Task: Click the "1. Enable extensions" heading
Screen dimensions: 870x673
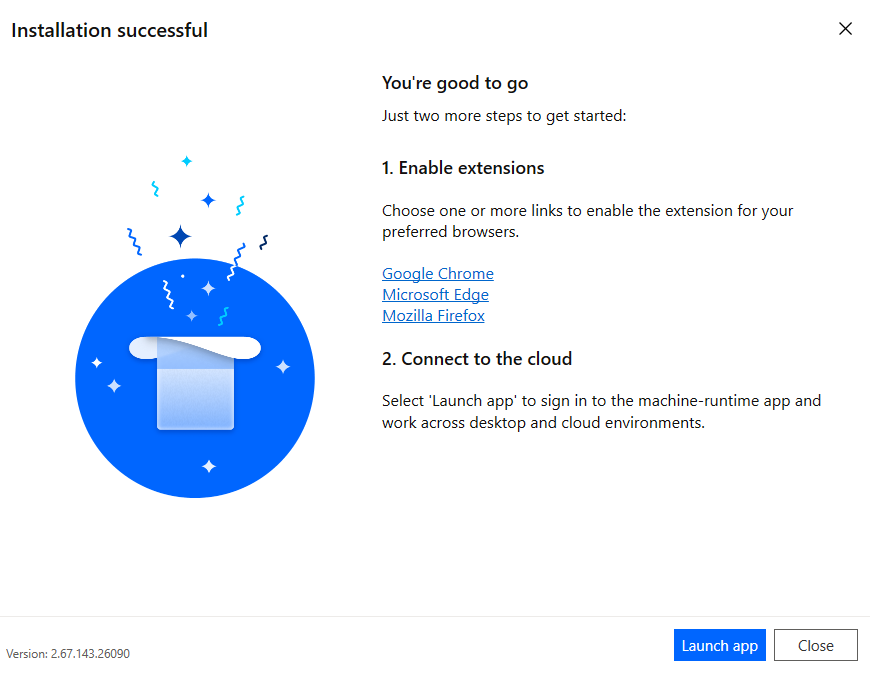Action: point(463,168)
